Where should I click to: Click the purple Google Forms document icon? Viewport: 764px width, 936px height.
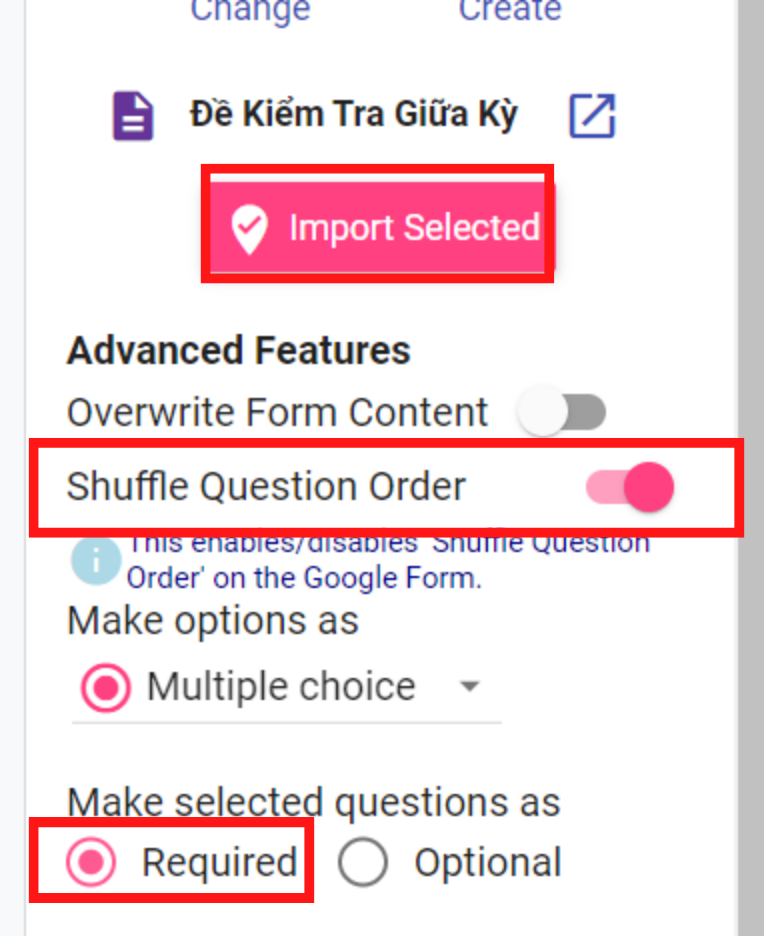coord(133,116)
